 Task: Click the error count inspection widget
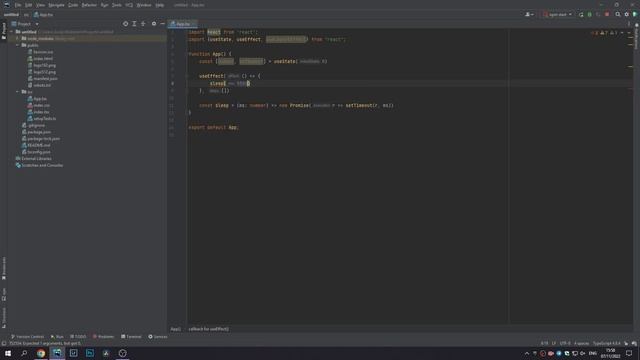point(595,33)
